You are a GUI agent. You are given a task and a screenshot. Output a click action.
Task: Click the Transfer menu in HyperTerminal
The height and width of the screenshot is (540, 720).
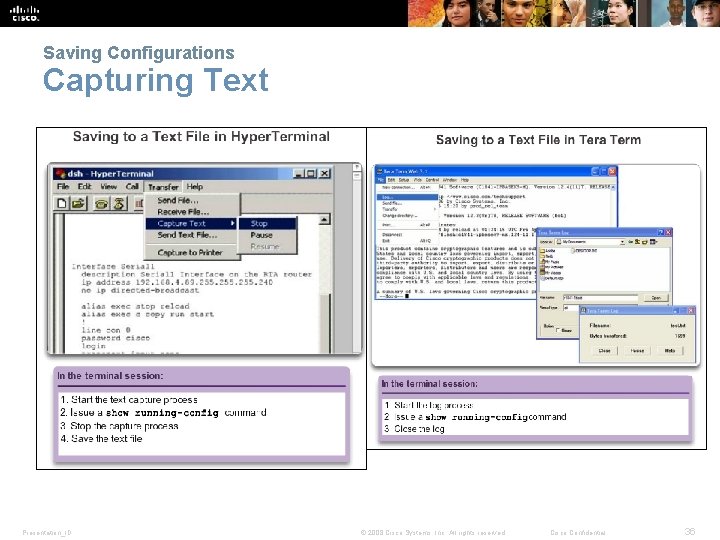coord(163,187)
